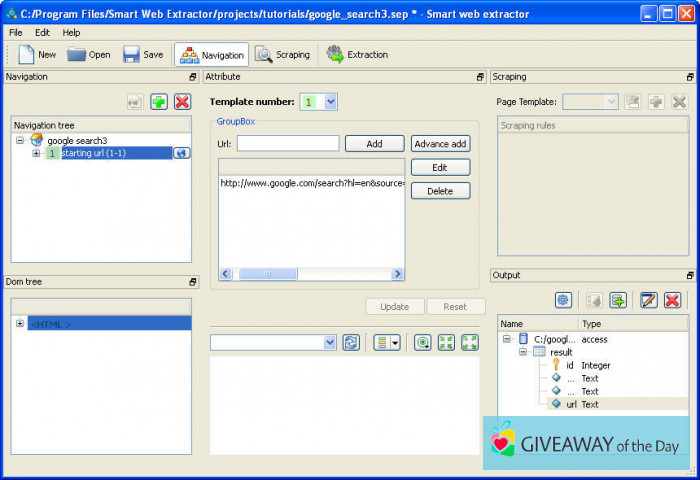Open the Template number dropdown

331,102
